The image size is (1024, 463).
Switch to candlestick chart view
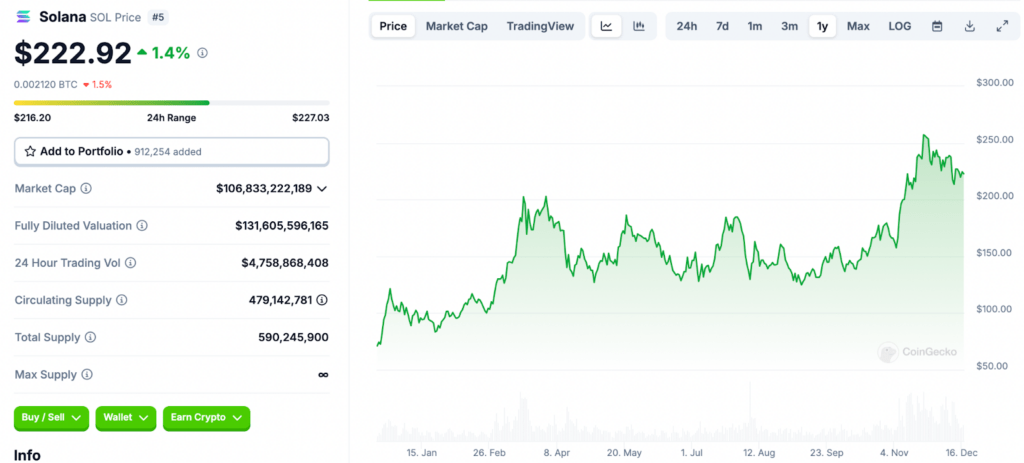(x=639, y=26)
